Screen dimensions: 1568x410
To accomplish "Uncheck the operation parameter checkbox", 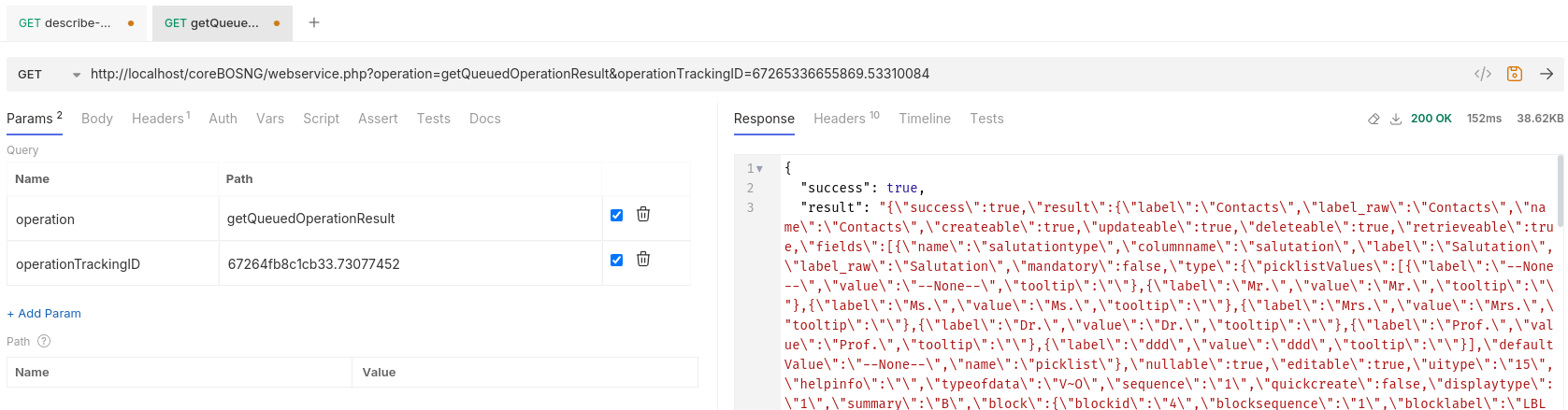I will pos(616,215).
